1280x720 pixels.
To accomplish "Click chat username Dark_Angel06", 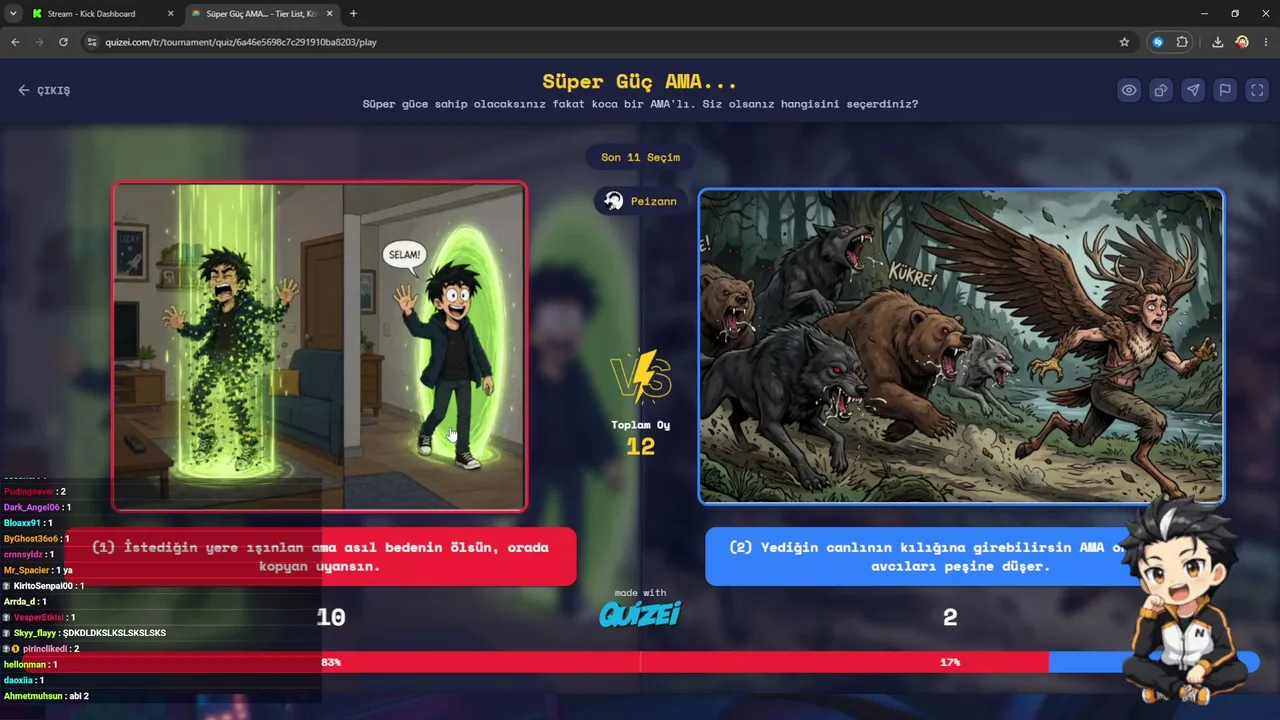I will click(x=32, y=507).
